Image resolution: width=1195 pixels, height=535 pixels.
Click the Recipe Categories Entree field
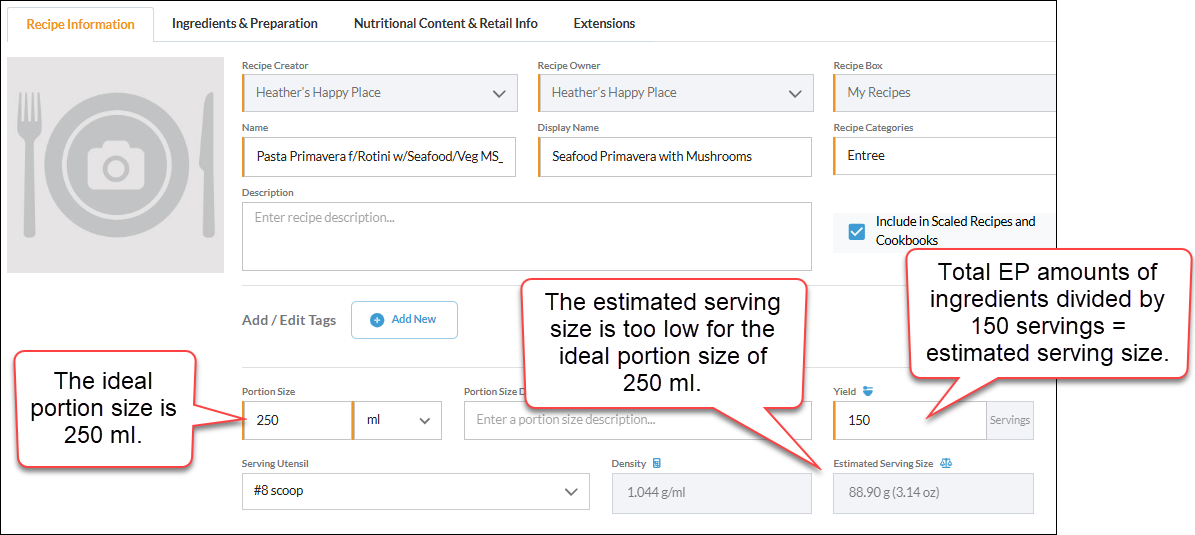point(944,156)
